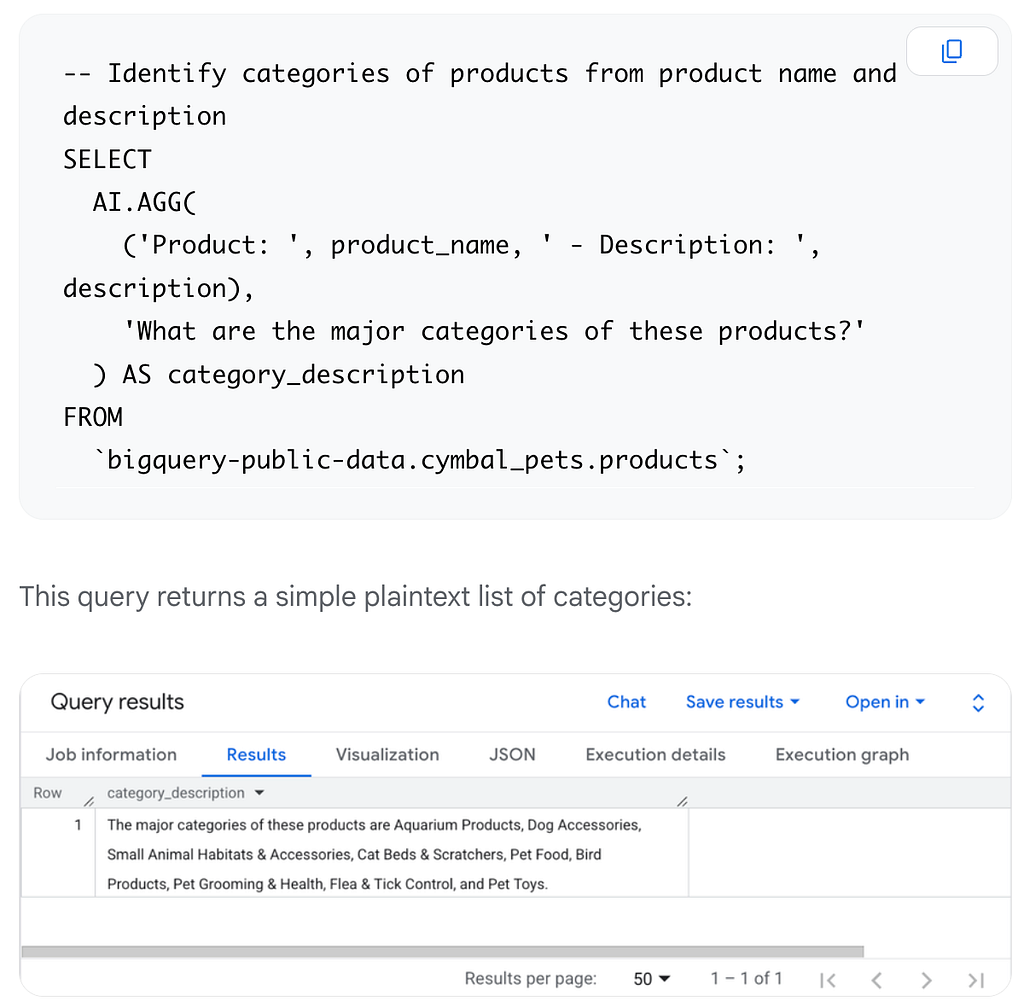Toggle query results panel expand/collapse arrows
Viewport: 1024px width, 1007px height.
[x=978, y=703]
